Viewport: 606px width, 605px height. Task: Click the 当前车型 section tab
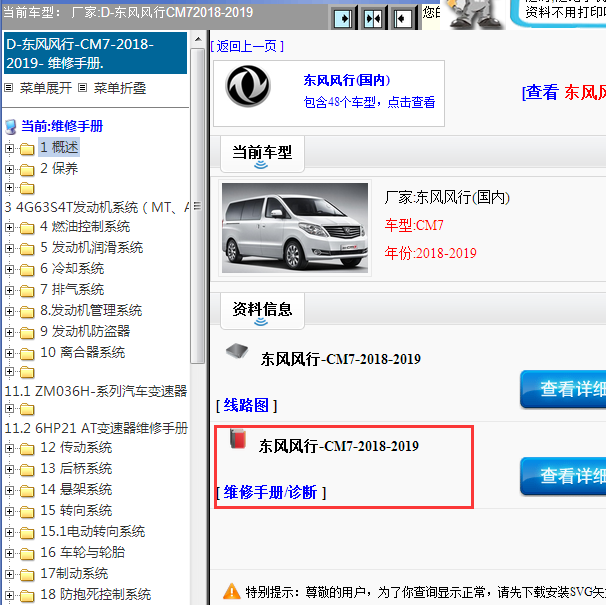pyautogui.click(x=262, y=154)
